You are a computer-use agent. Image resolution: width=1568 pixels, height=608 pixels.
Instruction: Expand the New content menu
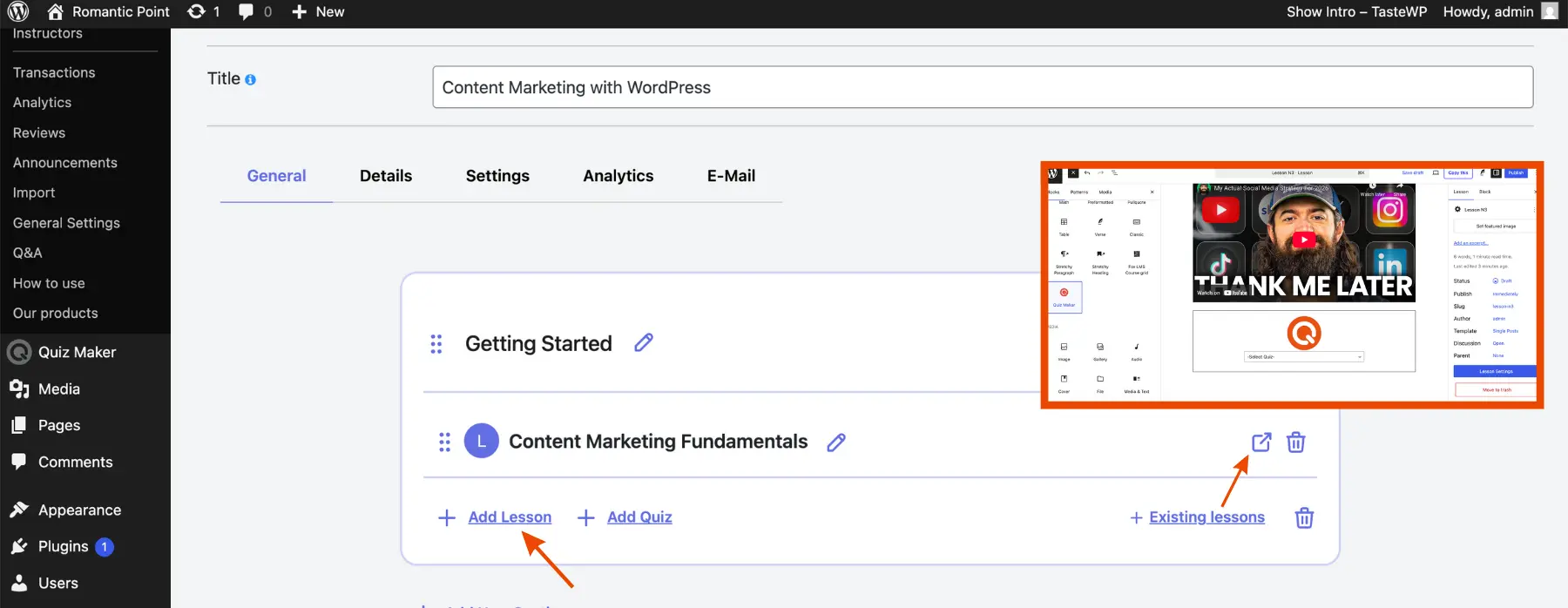[x=319, y=12]
